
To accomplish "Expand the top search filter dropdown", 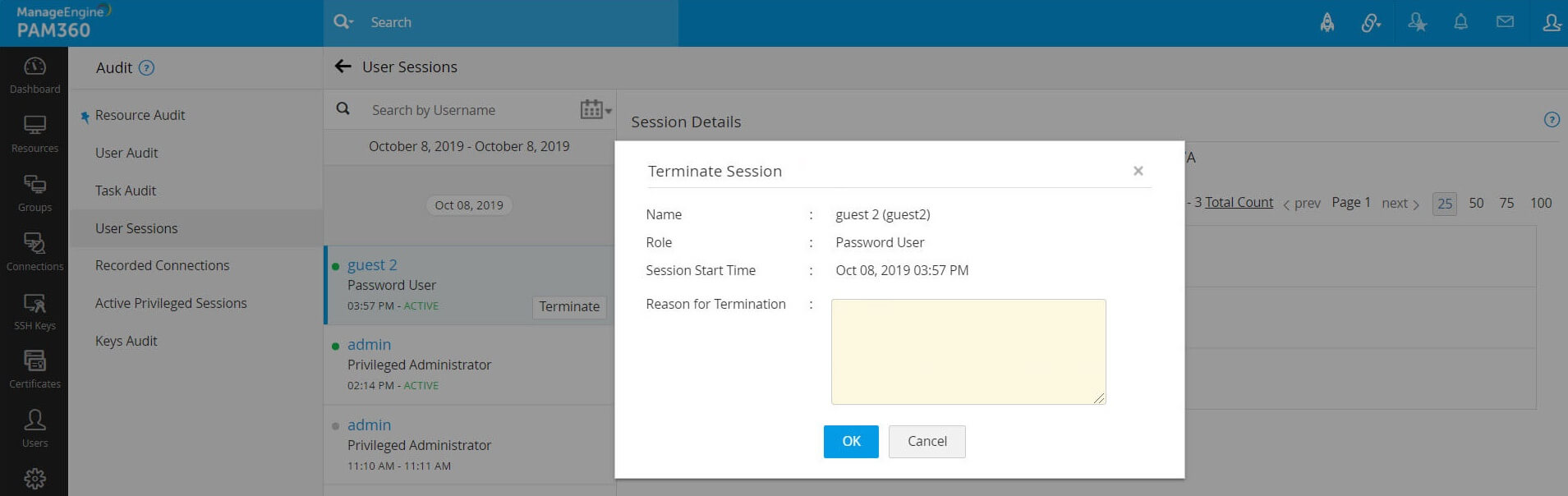I will pos(343,22).
